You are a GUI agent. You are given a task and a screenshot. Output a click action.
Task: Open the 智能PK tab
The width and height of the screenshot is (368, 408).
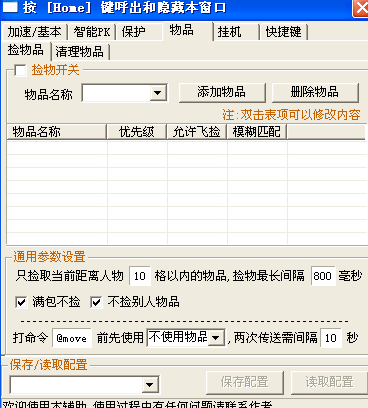point(92,32)
